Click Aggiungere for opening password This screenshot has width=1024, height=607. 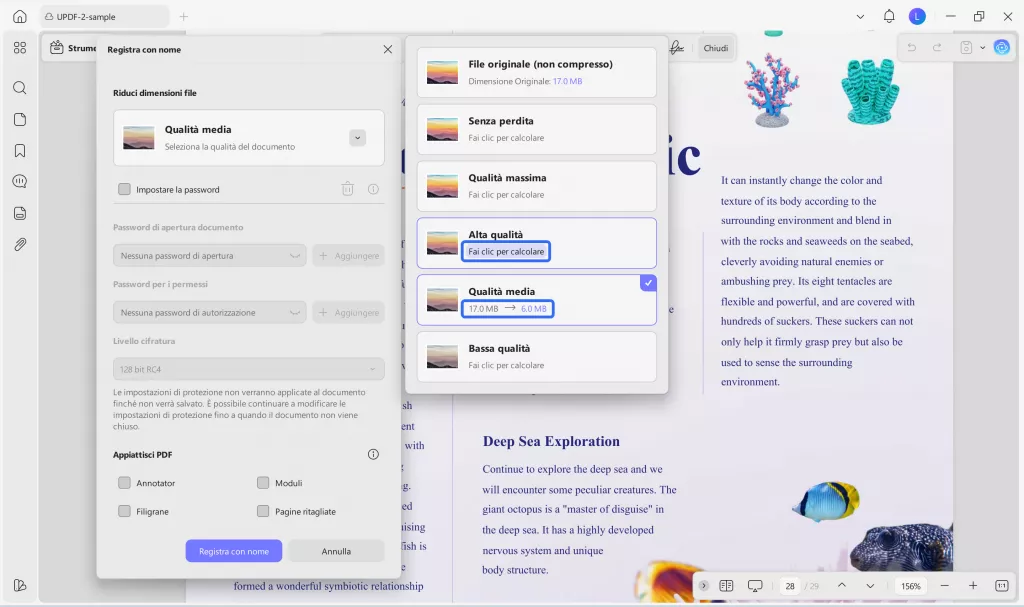349,255
